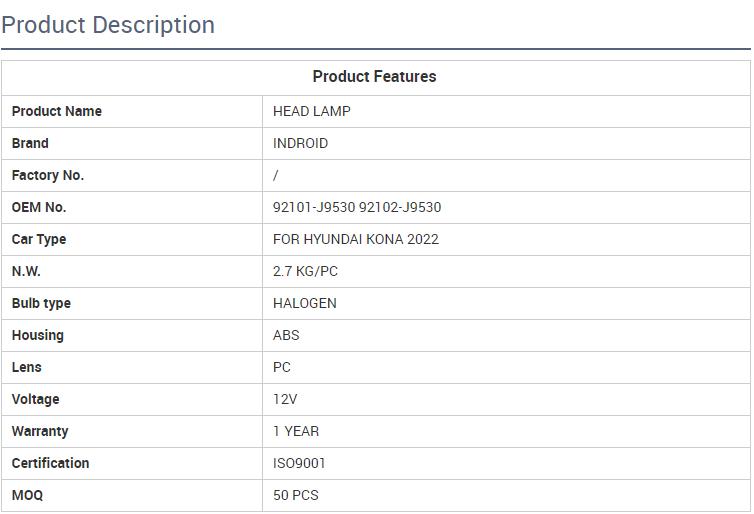Select the Car Type row label
This screenshot has width=754, height=514.
39,239
